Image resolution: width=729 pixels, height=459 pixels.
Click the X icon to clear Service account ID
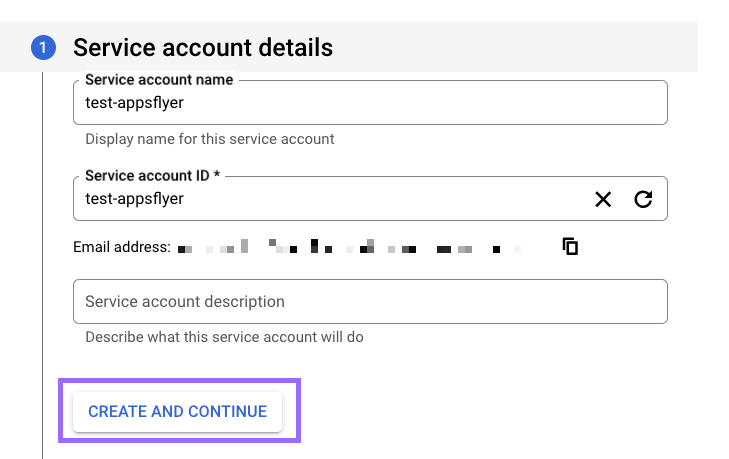pyautogui.click(x=603, y=199)
